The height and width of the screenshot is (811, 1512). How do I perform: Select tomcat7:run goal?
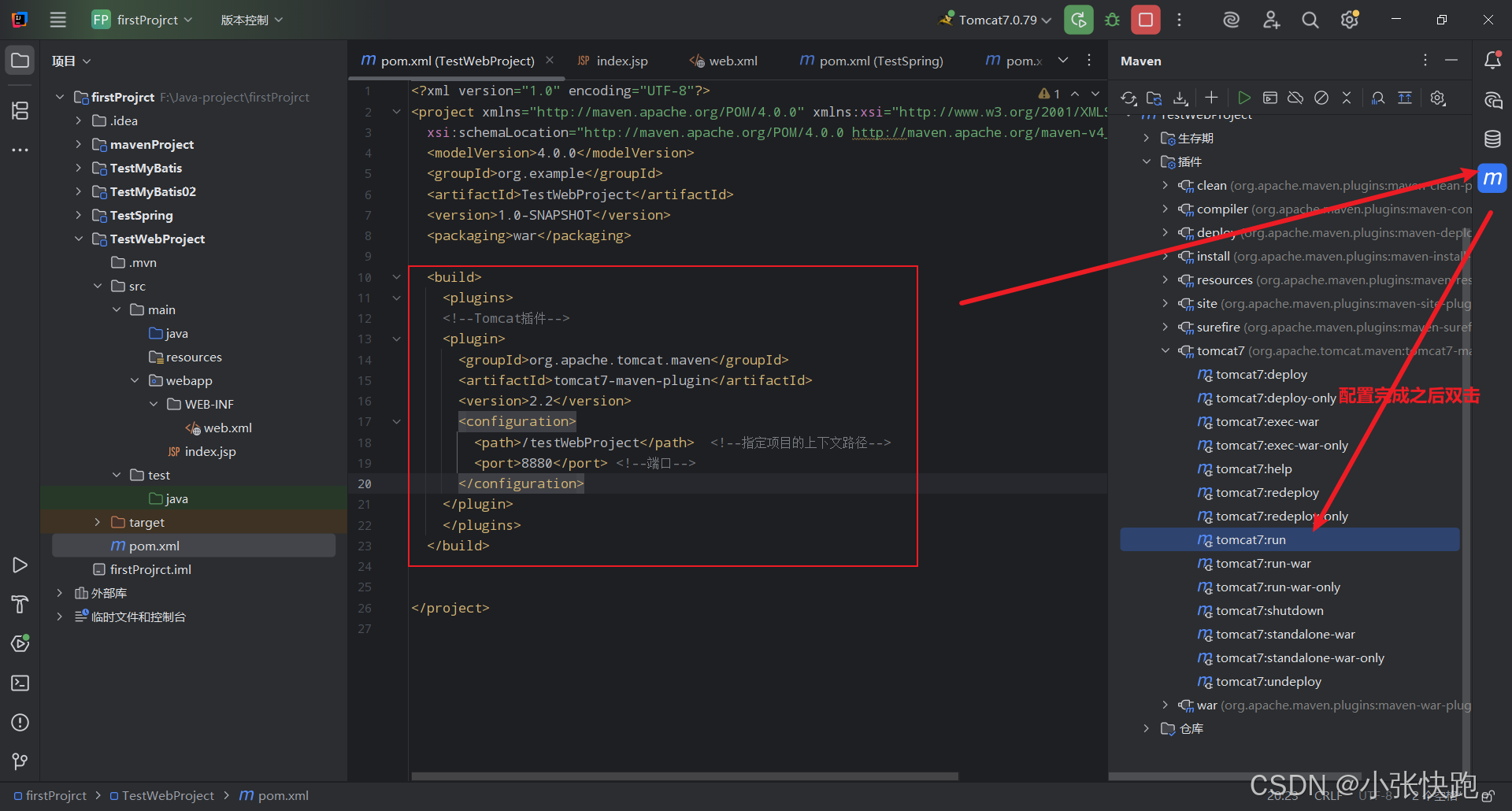tap(1290, 539)
